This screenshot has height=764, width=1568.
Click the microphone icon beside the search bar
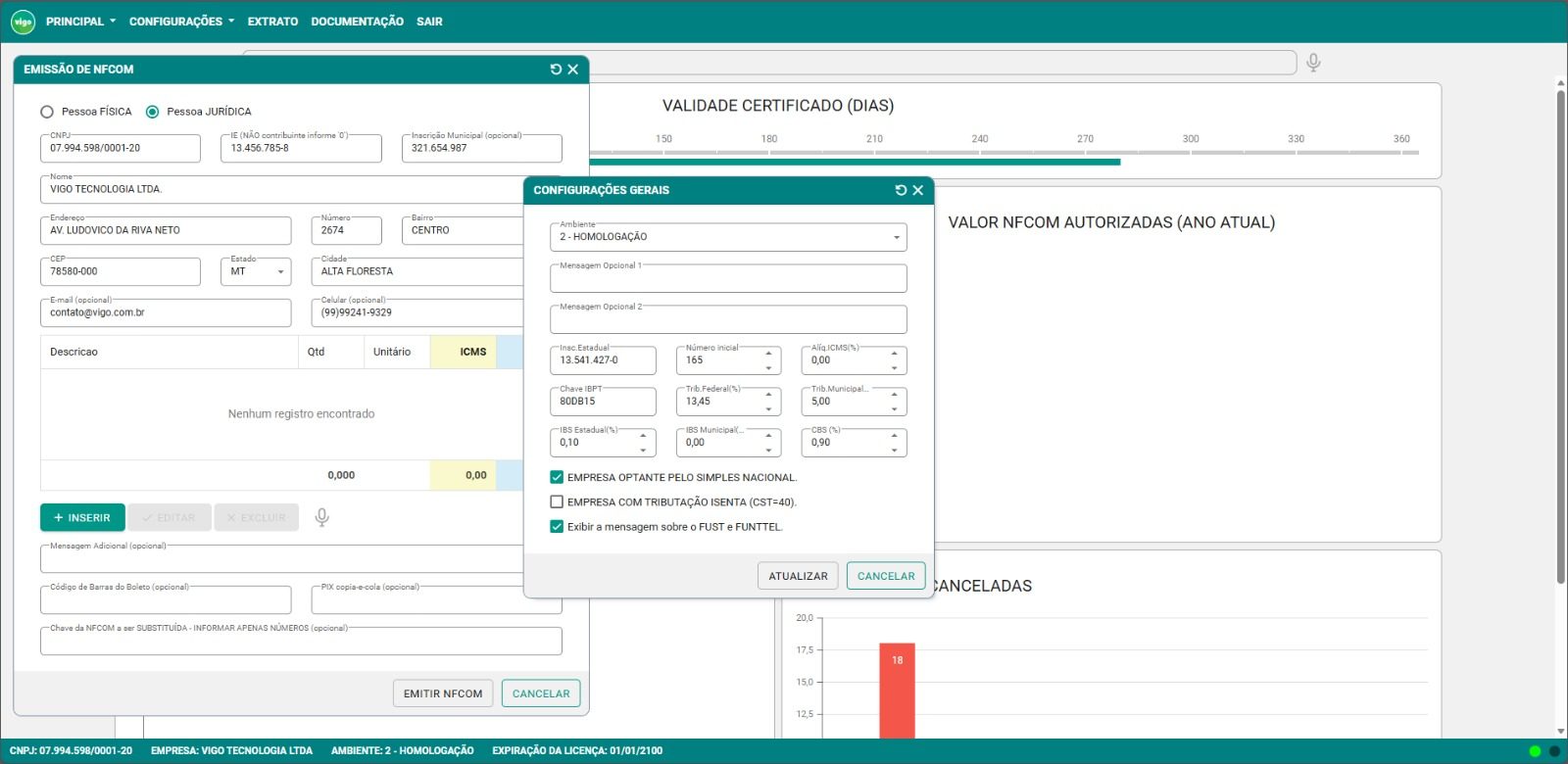pyautogui.click(x=1313, y=63)
